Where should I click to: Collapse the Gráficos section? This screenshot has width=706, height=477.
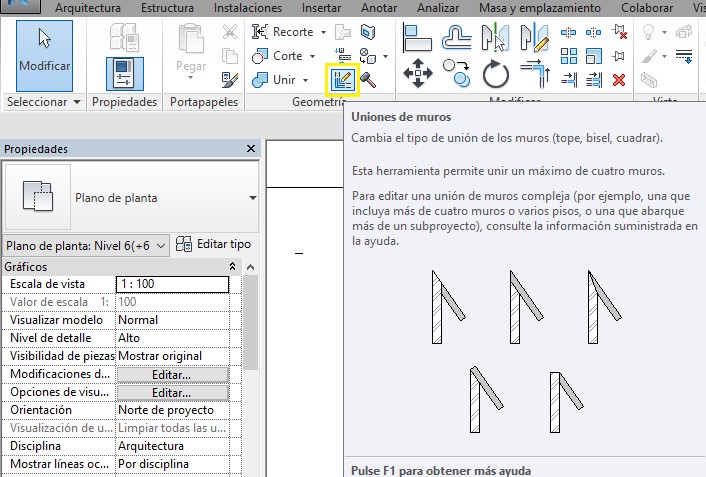pyautogui.click(x=233, y=267)
